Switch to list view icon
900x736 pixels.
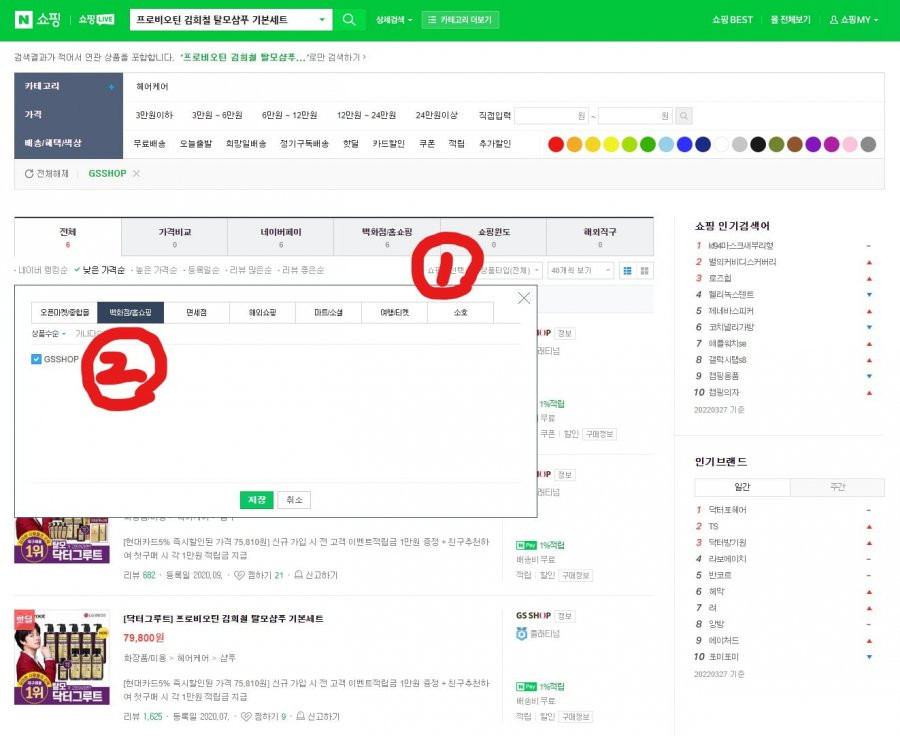[627, 270]
